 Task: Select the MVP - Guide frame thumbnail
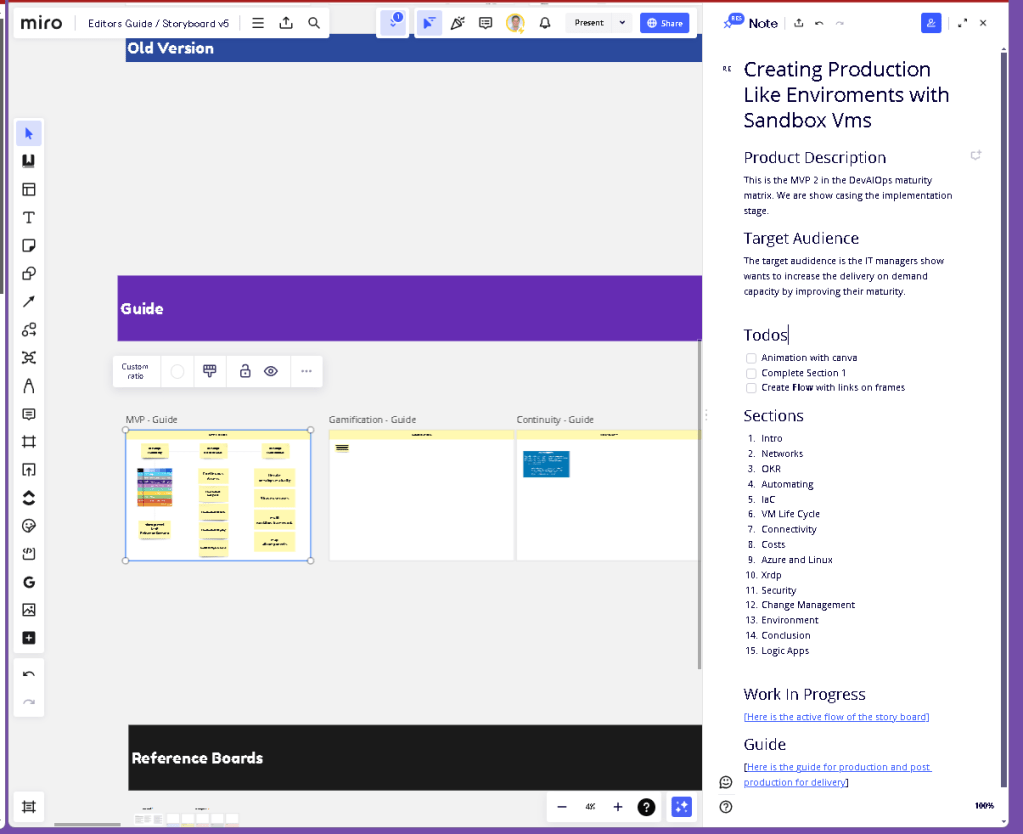218,495
